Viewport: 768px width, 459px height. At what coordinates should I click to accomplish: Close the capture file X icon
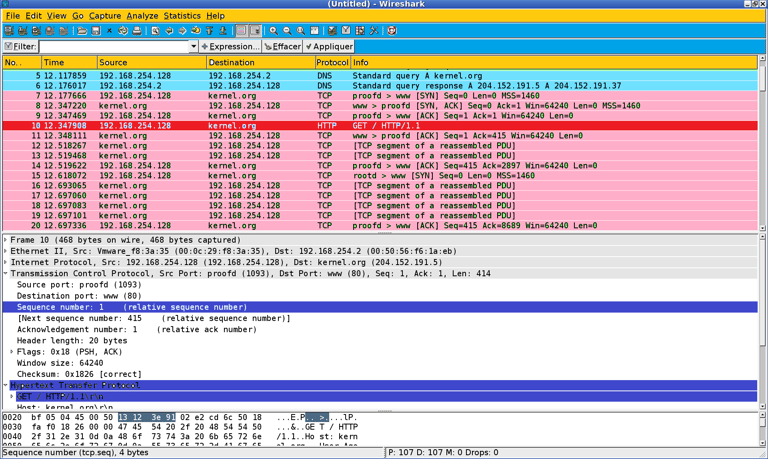(109, 31)
